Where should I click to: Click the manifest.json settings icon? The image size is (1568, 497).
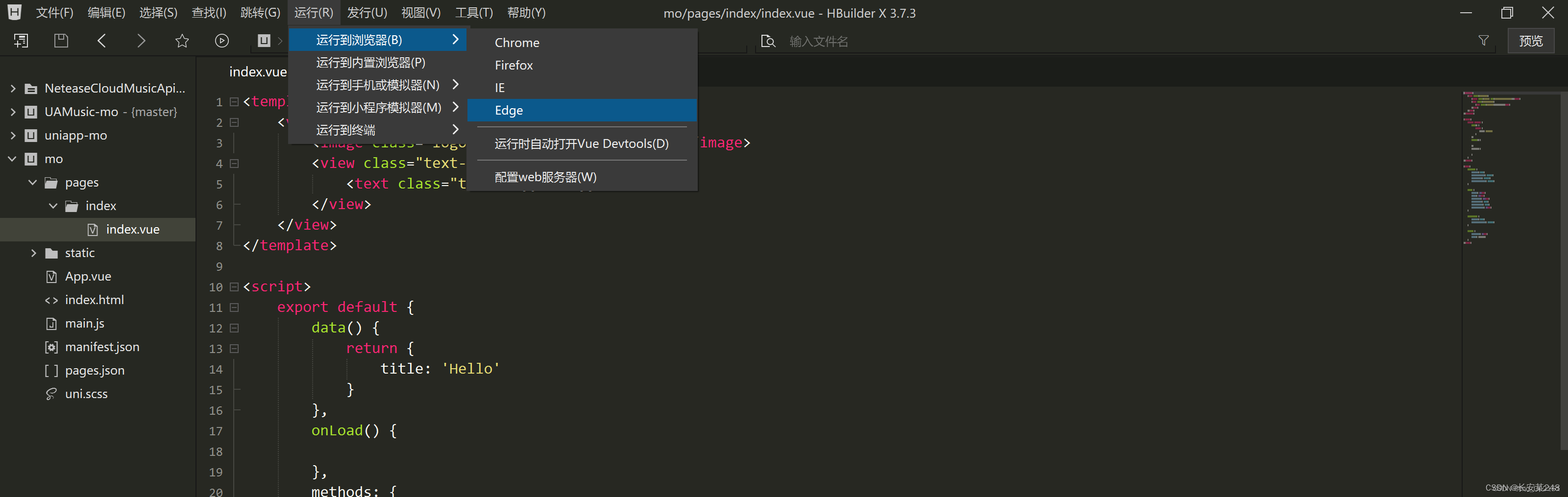pos(52,347)
